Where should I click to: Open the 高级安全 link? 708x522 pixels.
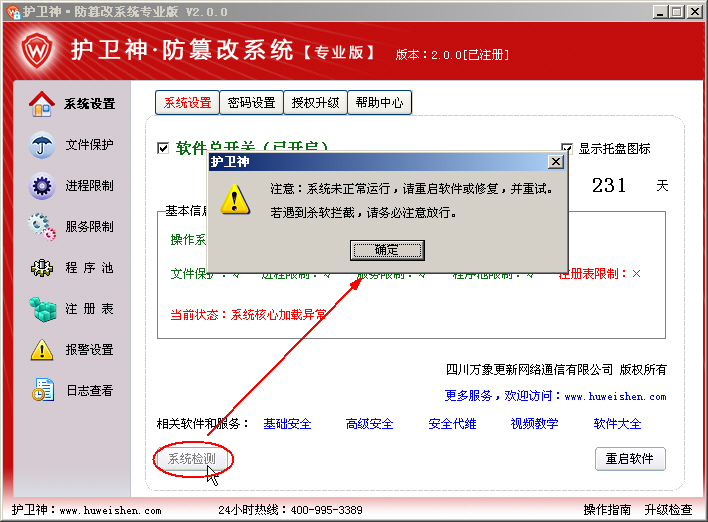pyautogui.click(x=369, y=424)
